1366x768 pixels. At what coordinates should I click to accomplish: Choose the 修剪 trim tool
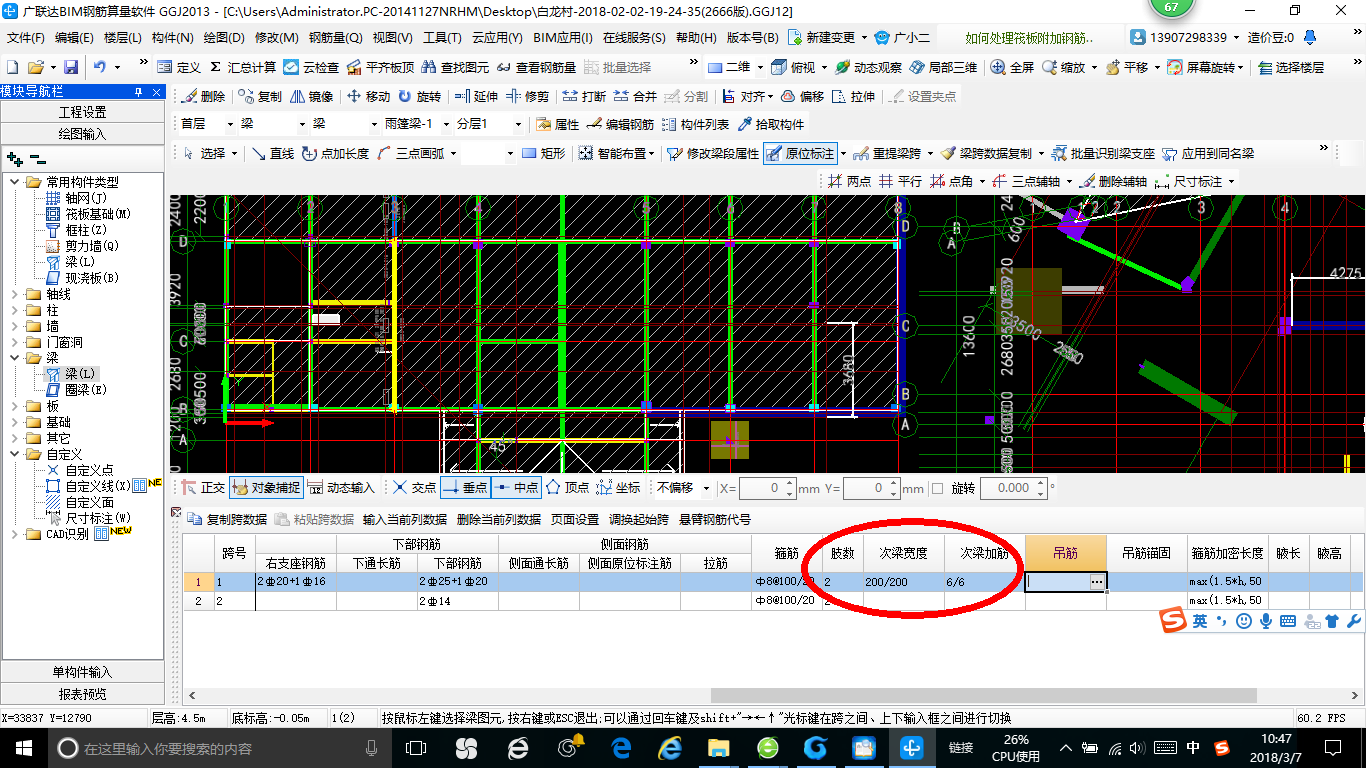coord(527,97)
